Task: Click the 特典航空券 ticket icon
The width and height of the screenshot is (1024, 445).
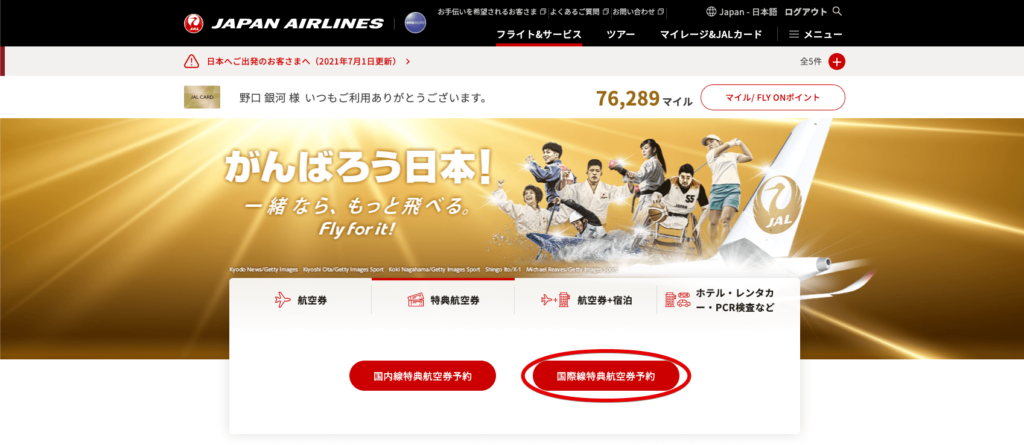Action: [415, 301]
